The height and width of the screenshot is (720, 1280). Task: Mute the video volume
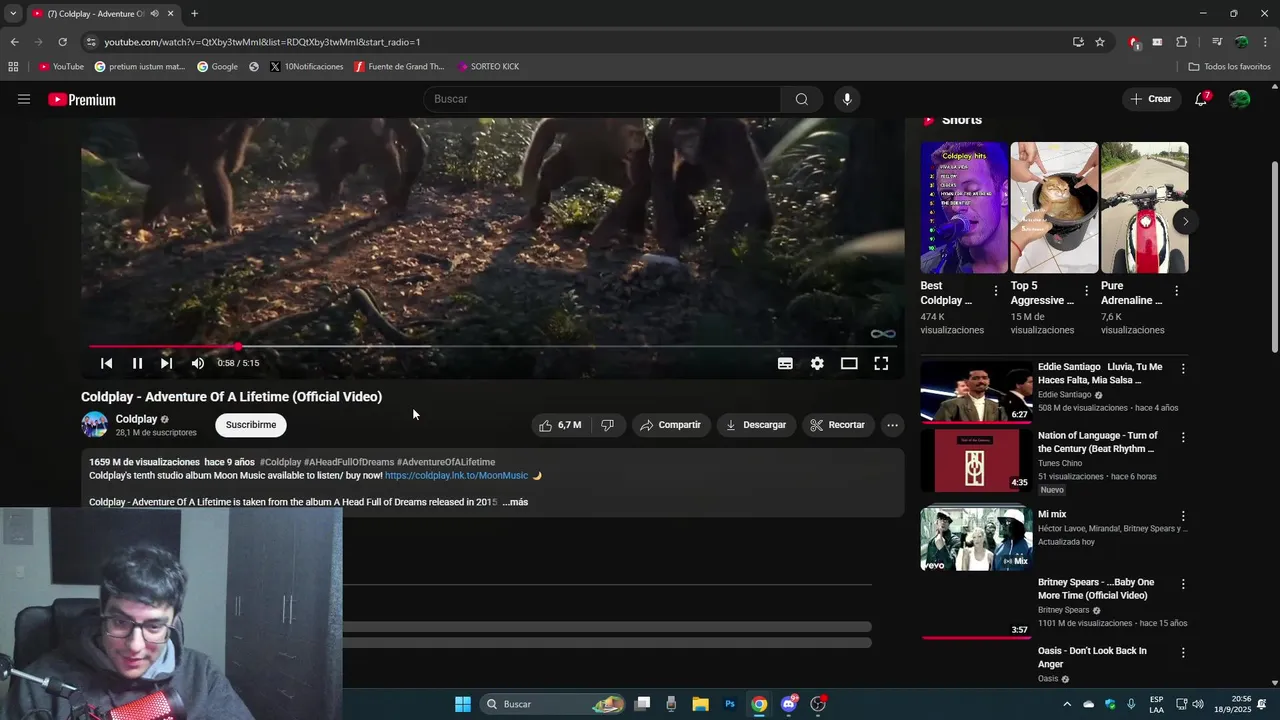(x=197, y=363)
